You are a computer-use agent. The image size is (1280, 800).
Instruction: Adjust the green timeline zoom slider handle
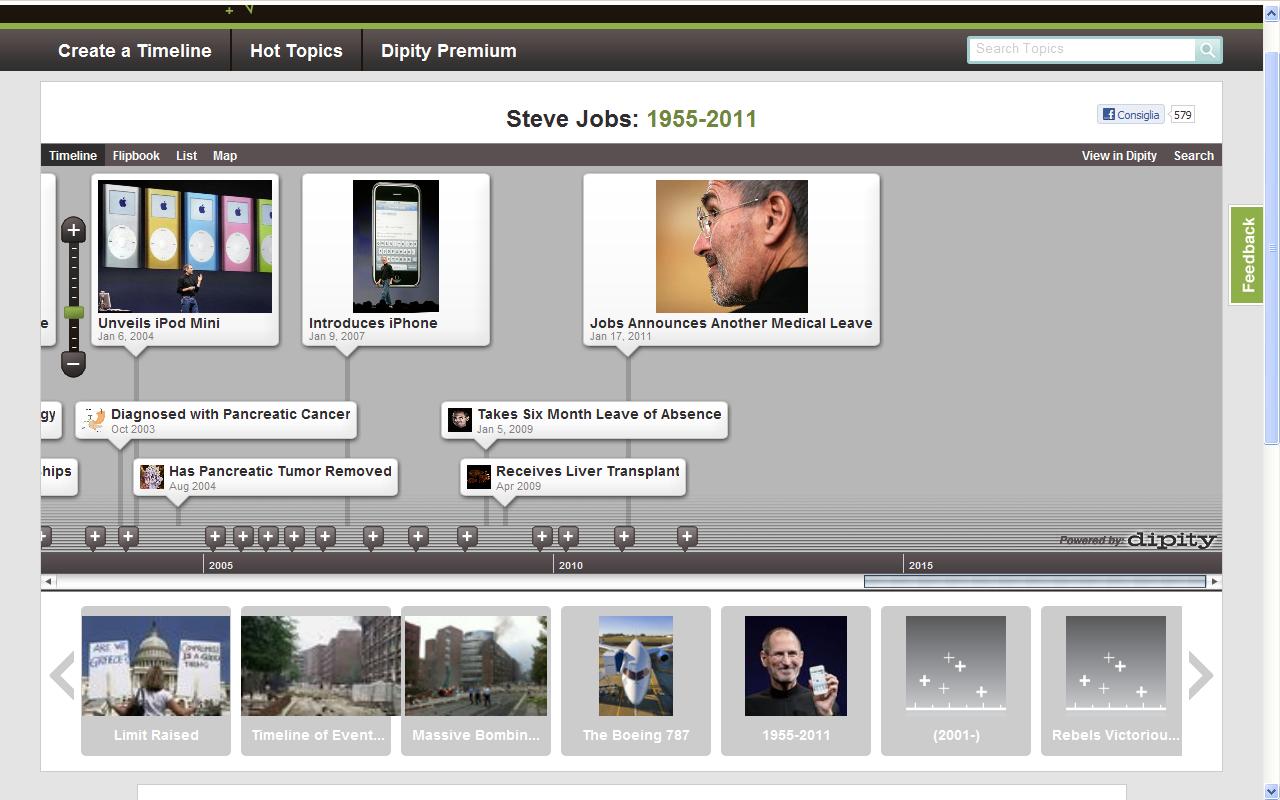point(73,313)
